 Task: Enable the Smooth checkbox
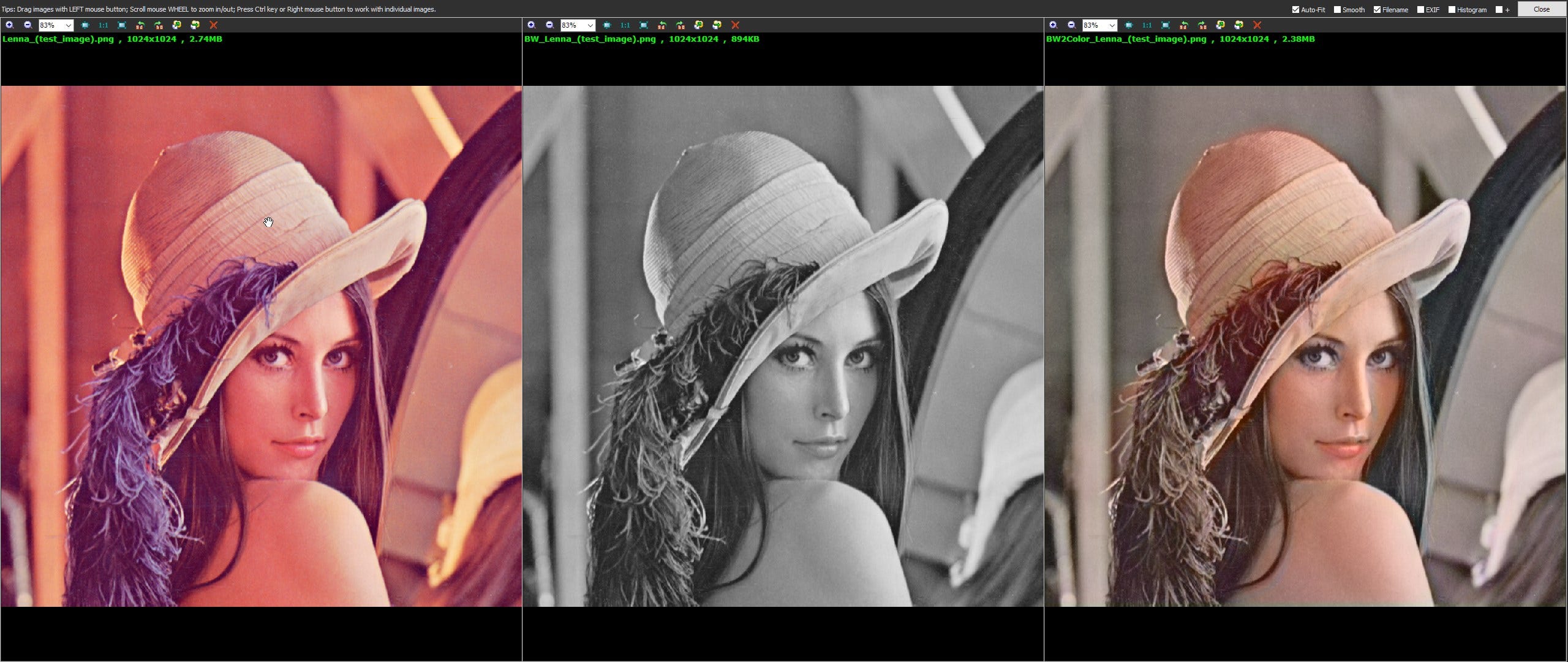click(1337, 10)
